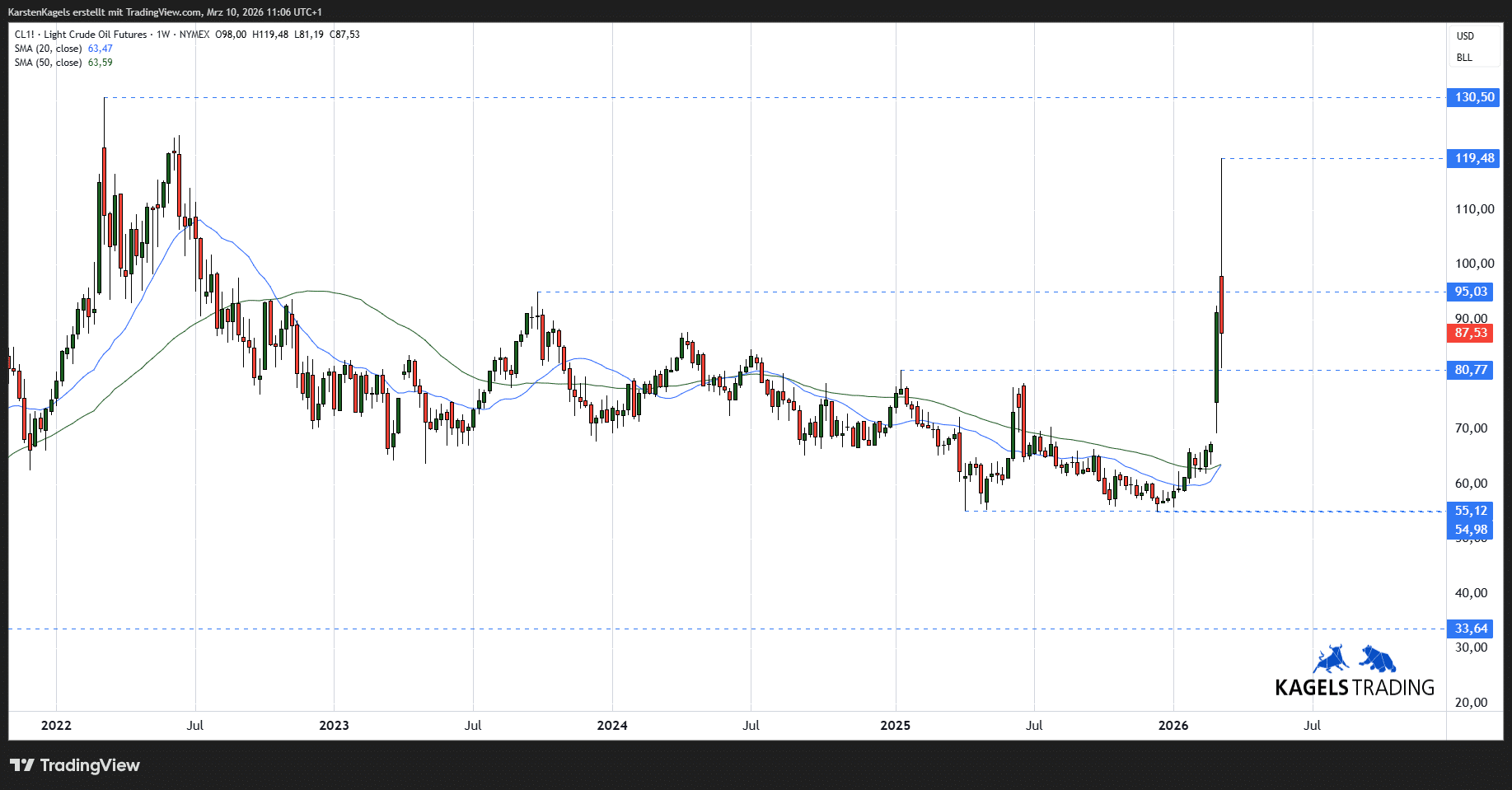Click the blue SMA value 63,47
Image resolution: width=1512 pixels, height=790 pixels.
click(101, 49)
